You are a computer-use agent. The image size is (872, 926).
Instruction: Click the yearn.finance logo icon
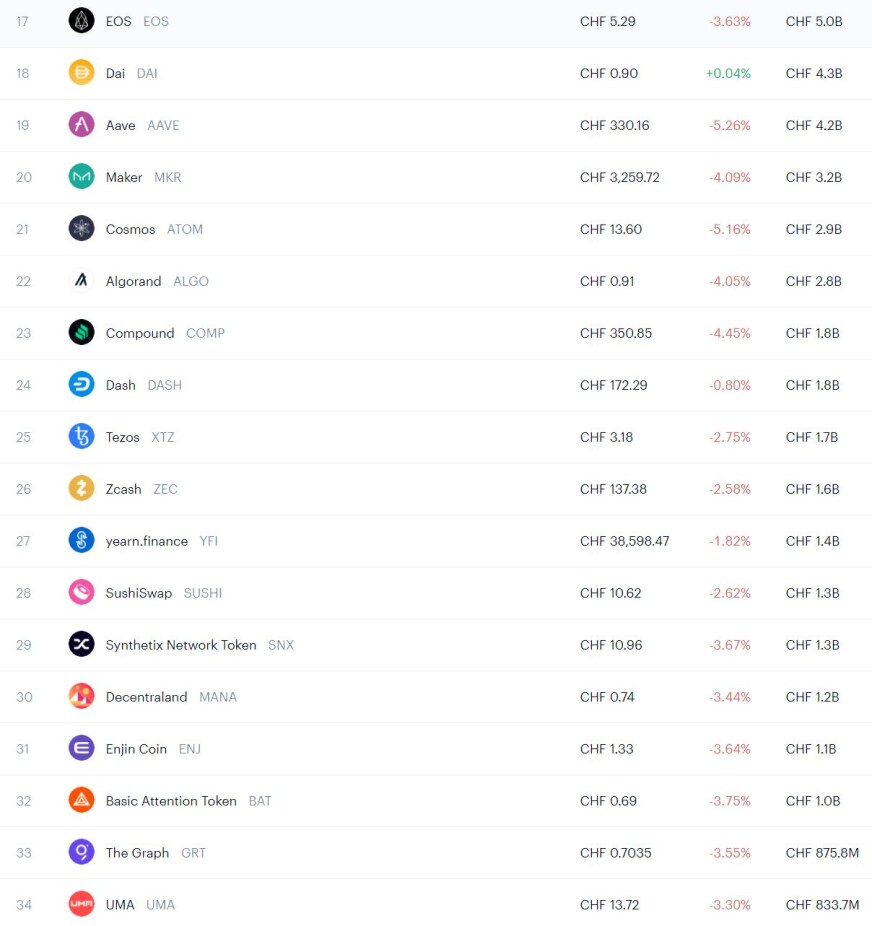[x=81, y=540]
